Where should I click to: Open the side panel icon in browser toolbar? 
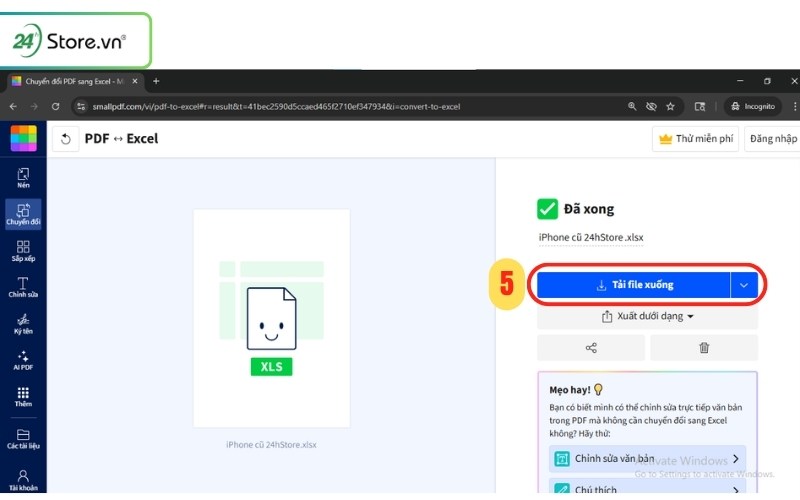pos(700,107)
